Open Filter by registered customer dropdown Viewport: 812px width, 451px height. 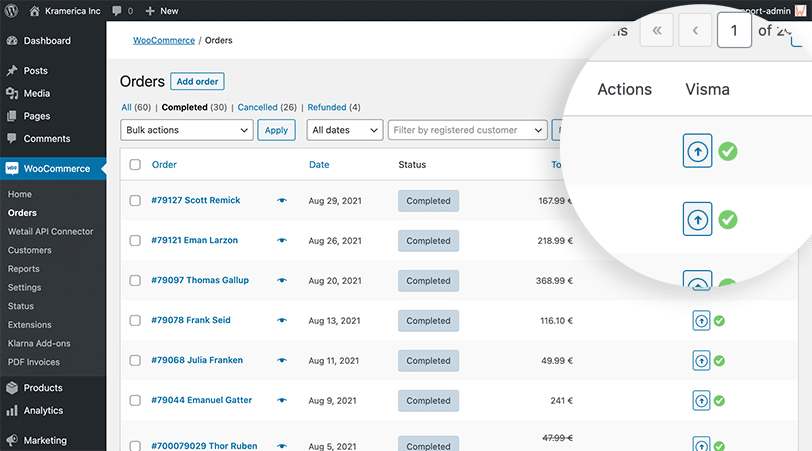pos(467,130)
